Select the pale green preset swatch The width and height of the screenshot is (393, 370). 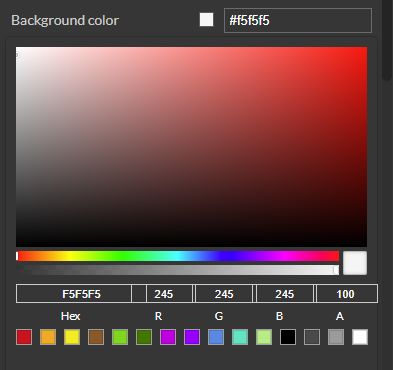pyautogui.click(x=264, y=337)
